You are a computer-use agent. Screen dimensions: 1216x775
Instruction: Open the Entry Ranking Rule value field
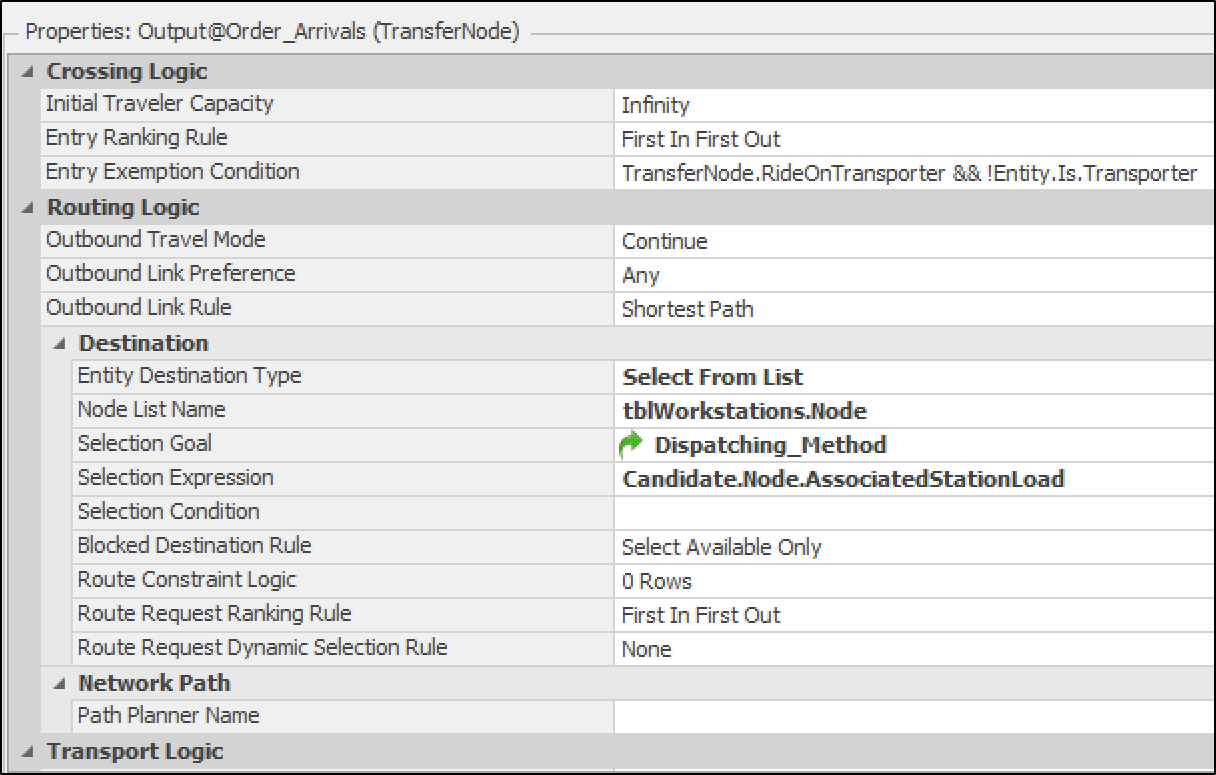point(914,139)
